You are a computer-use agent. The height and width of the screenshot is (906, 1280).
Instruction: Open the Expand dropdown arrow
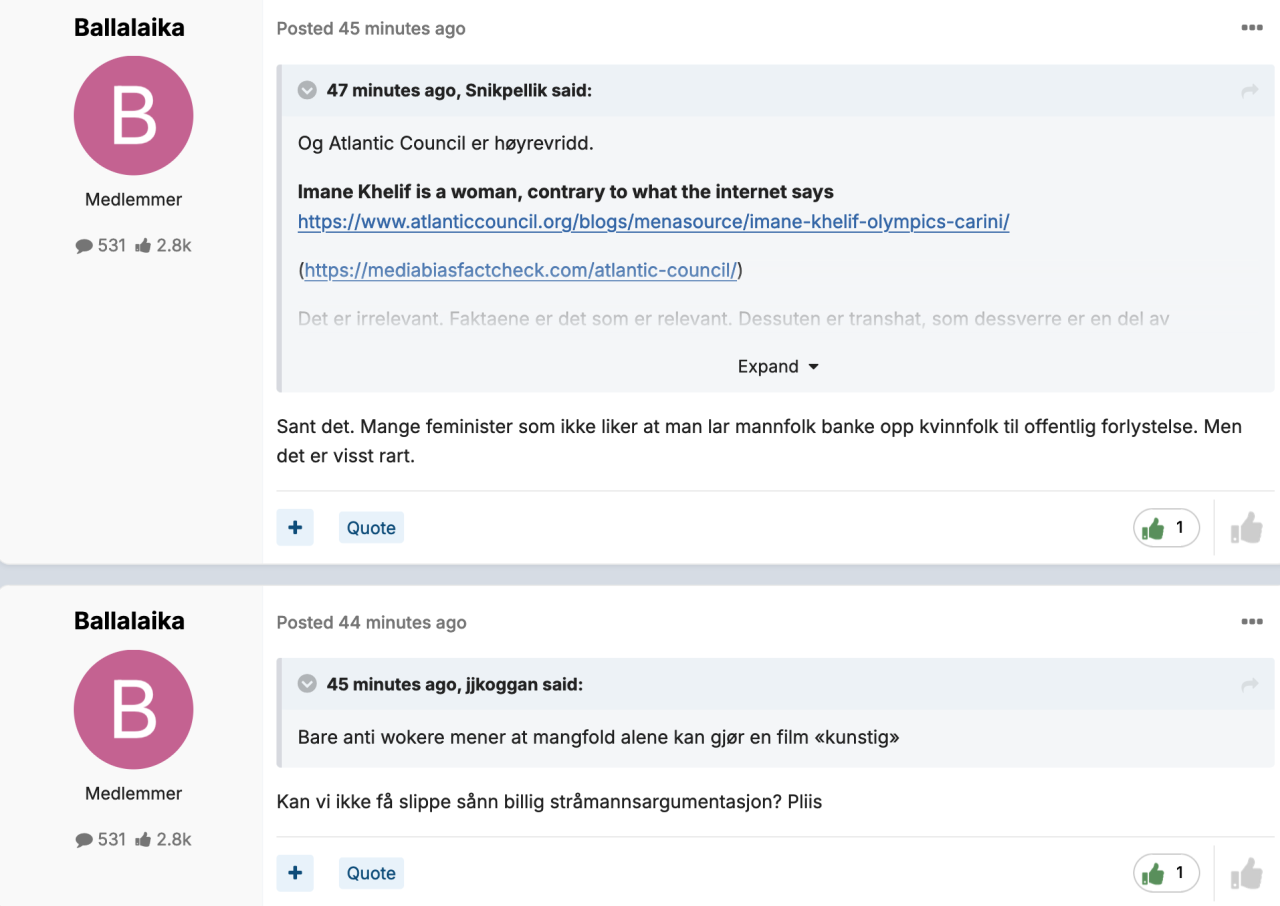pyautogui.click(x=812, y=366)
